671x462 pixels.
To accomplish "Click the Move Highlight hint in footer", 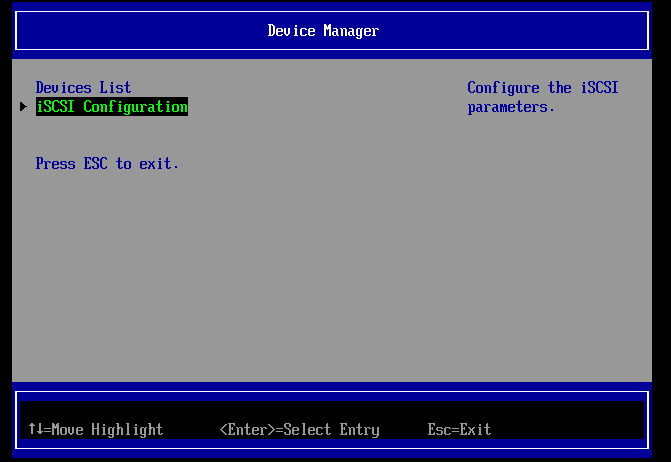I will click(x=95, y=429).
